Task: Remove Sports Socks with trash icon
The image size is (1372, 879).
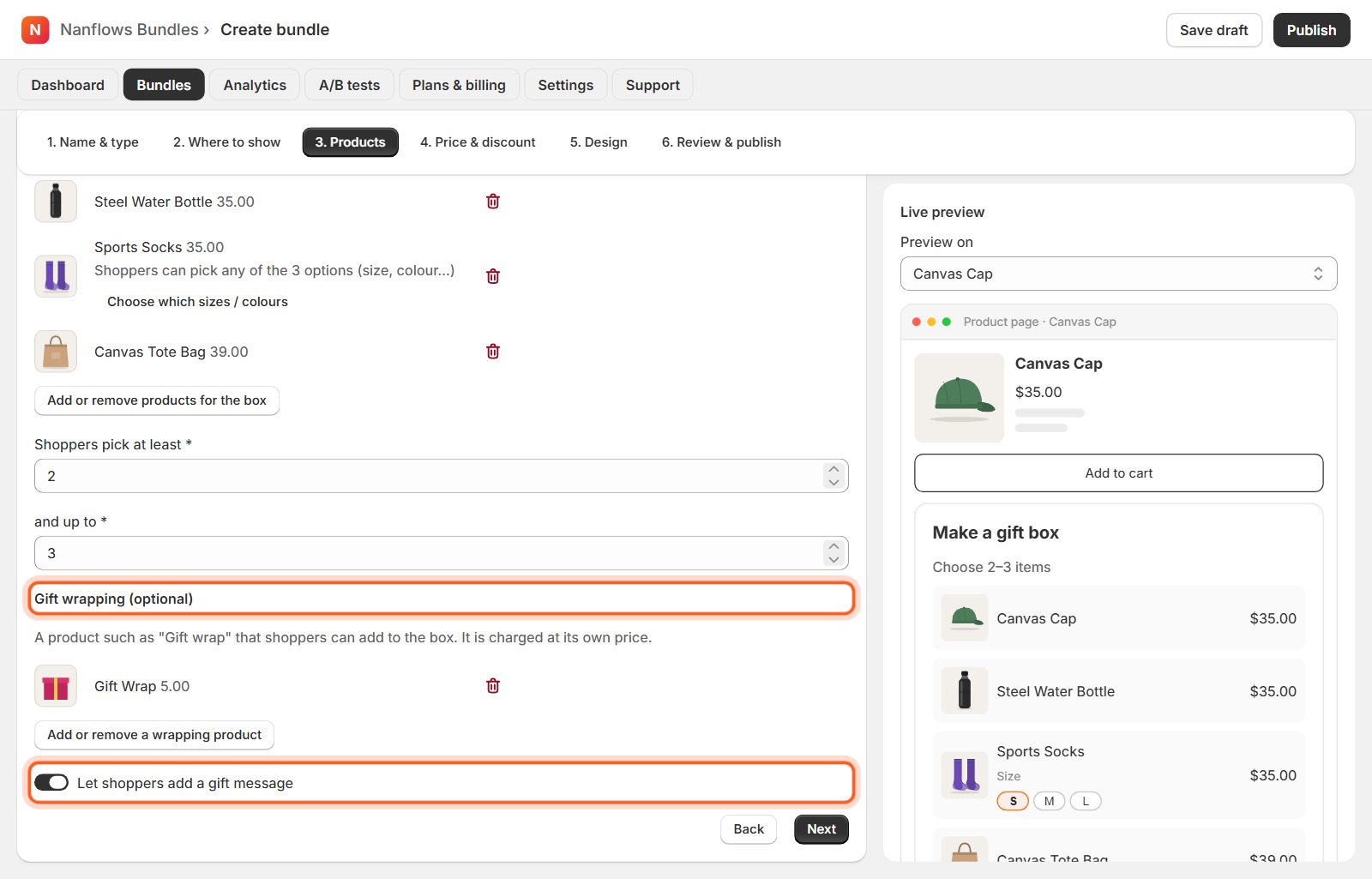Action: 493,276
